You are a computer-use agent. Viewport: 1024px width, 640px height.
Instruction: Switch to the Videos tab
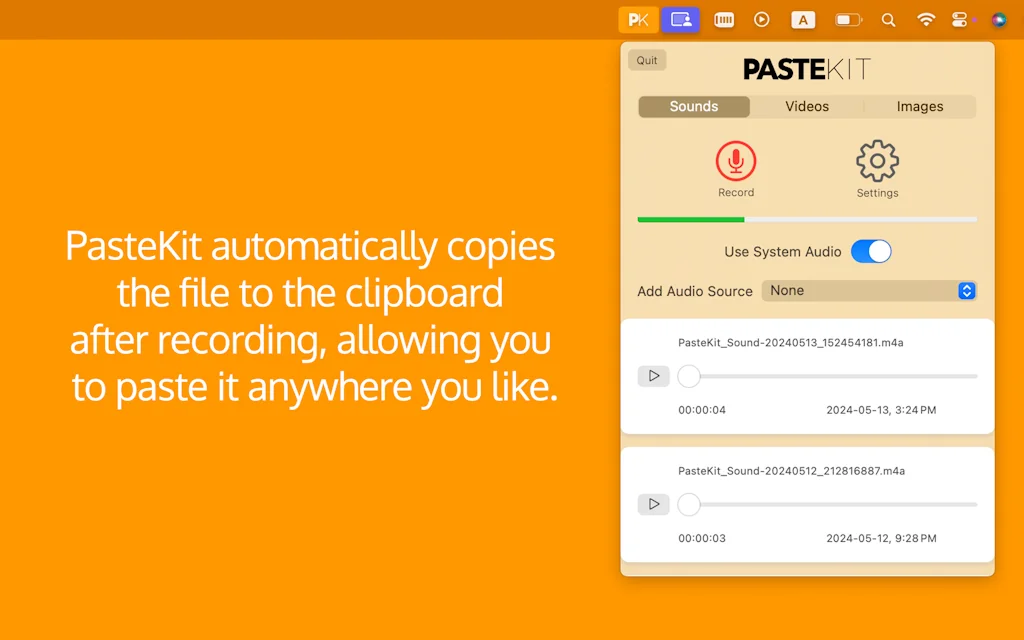806,106
